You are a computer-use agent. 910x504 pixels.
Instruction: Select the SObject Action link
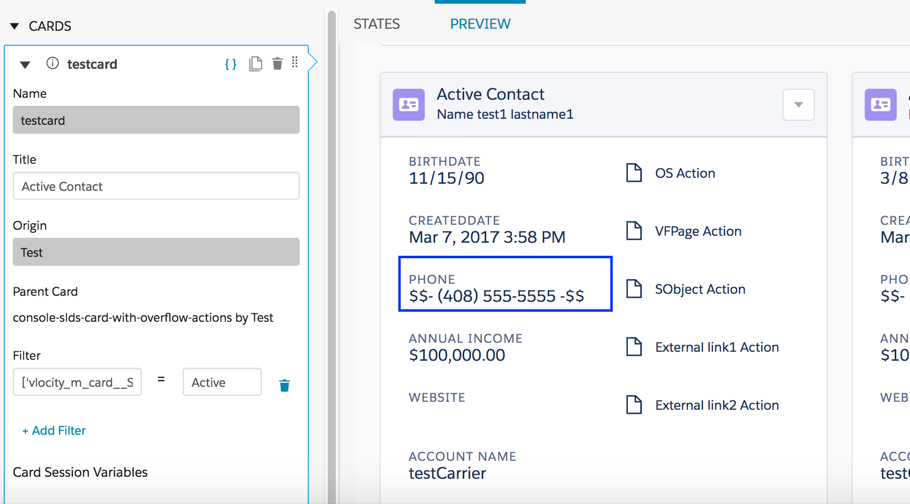tap(700, 289)
